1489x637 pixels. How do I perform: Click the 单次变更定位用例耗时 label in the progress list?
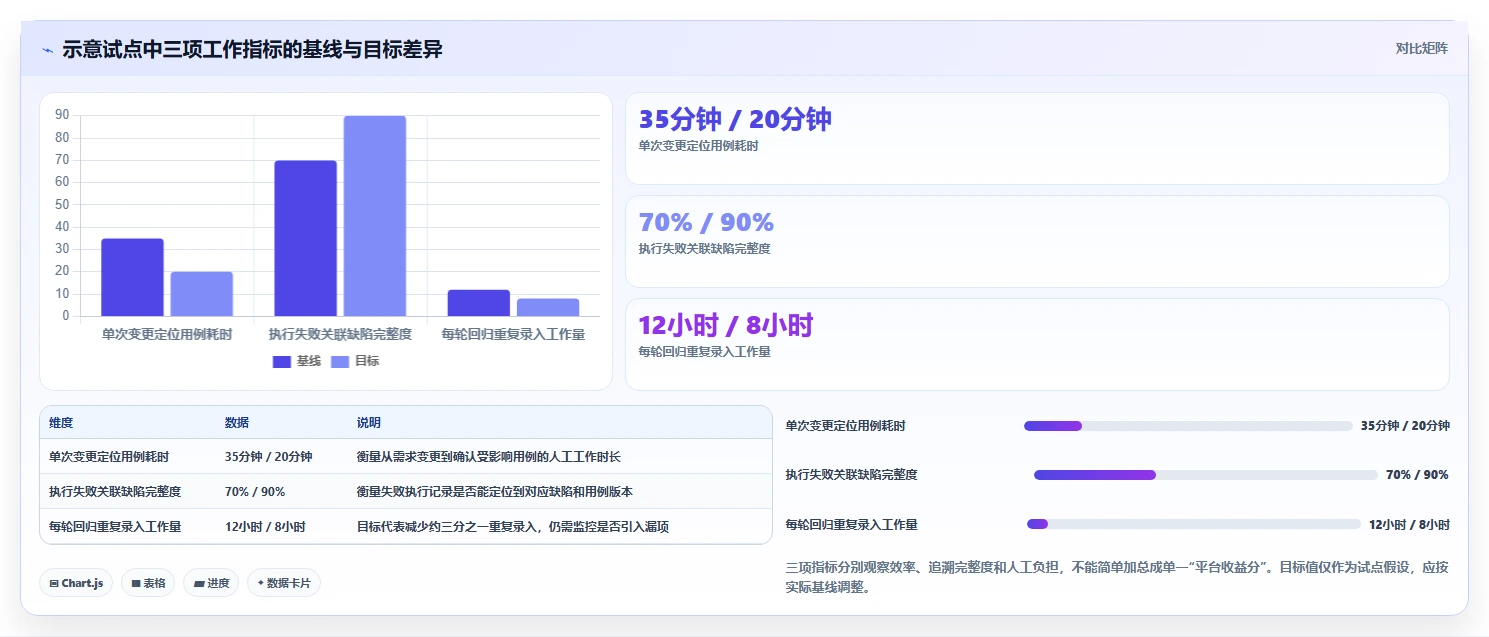846,426
